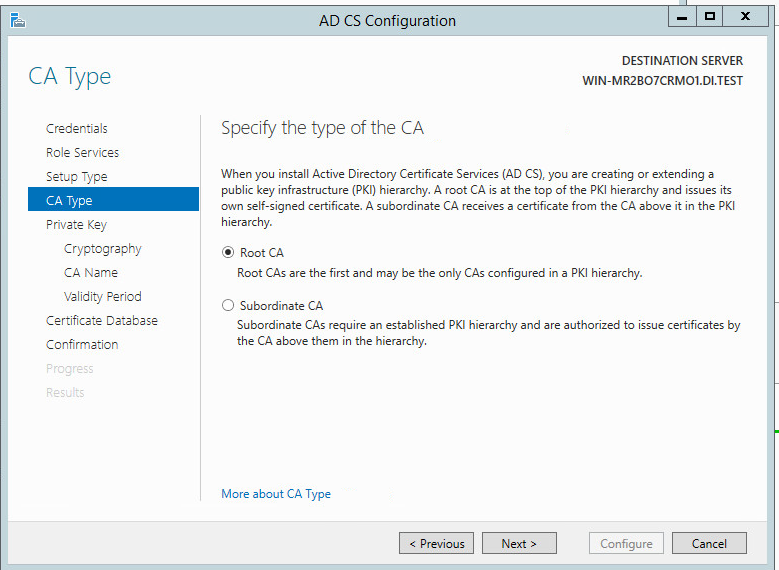Image resolution: width=779 pixels, height=570 pixels.
Task: Open the Private Key step
Action: pos(76,225)
